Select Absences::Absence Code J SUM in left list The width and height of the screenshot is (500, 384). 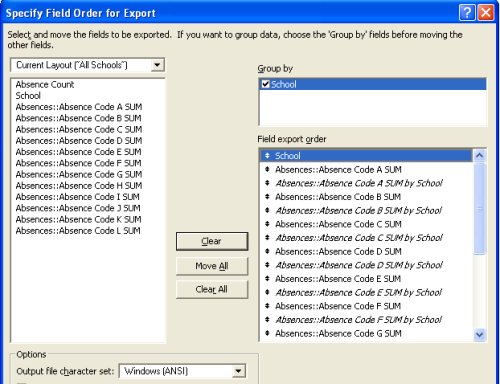click(78, 208)
